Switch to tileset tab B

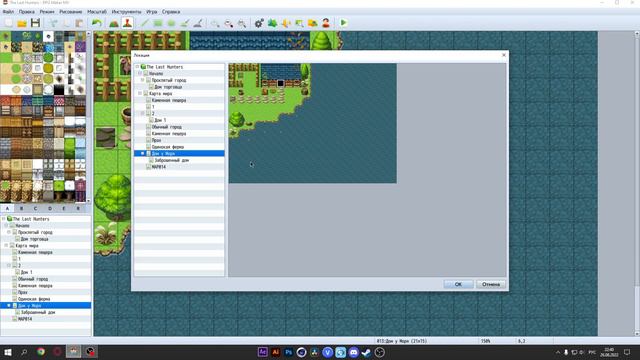pyautogui.click(x=21, y=208)
